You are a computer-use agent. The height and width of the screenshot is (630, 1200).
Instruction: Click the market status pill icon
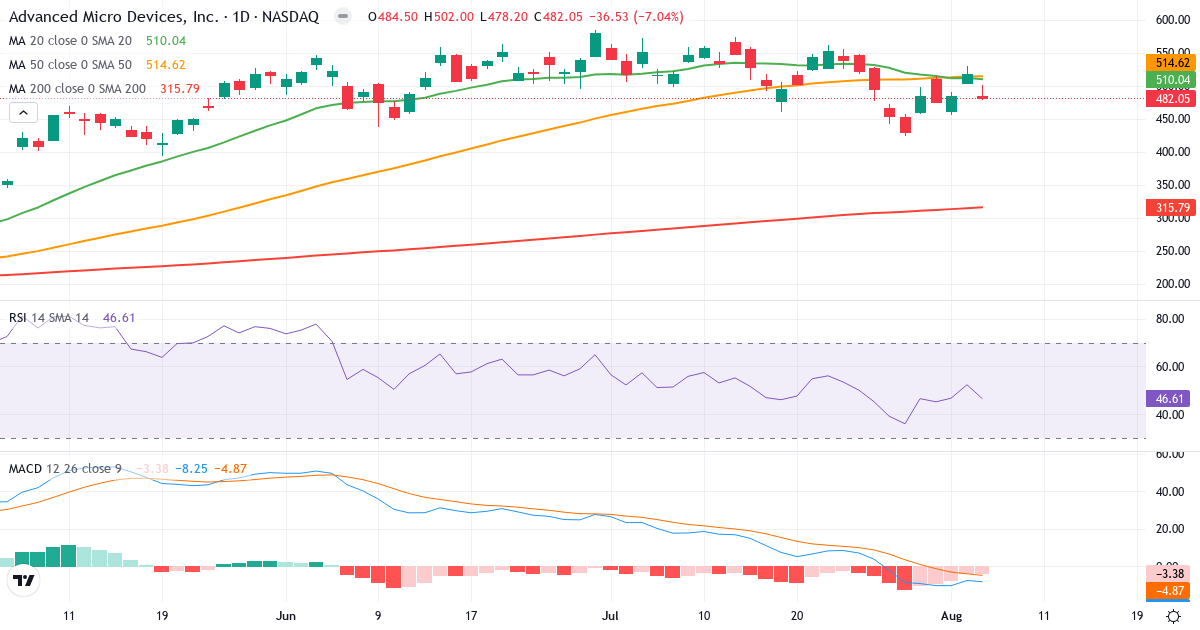tap(343, 17)
